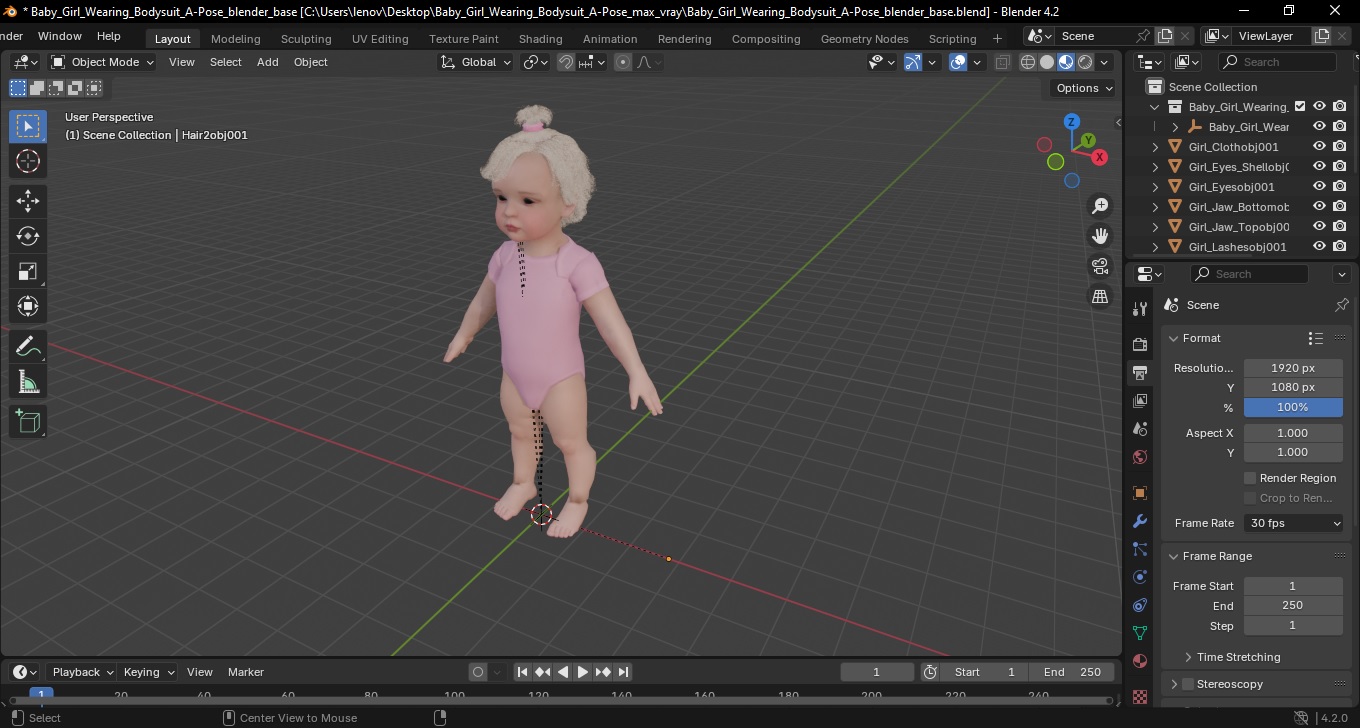This screenshot has width=1360, height=728.
Task: Hide Girl_Eyesobj001 in viewport
Action: click(x=1319, y=187)
